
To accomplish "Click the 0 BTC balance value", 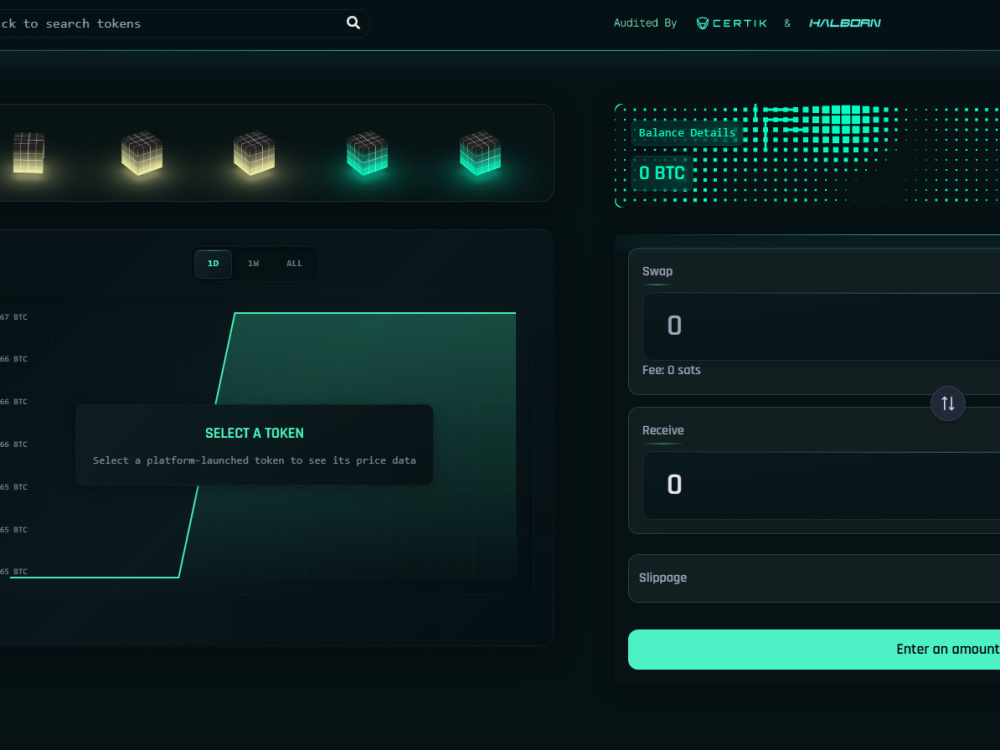I will (x=662, y=173).
